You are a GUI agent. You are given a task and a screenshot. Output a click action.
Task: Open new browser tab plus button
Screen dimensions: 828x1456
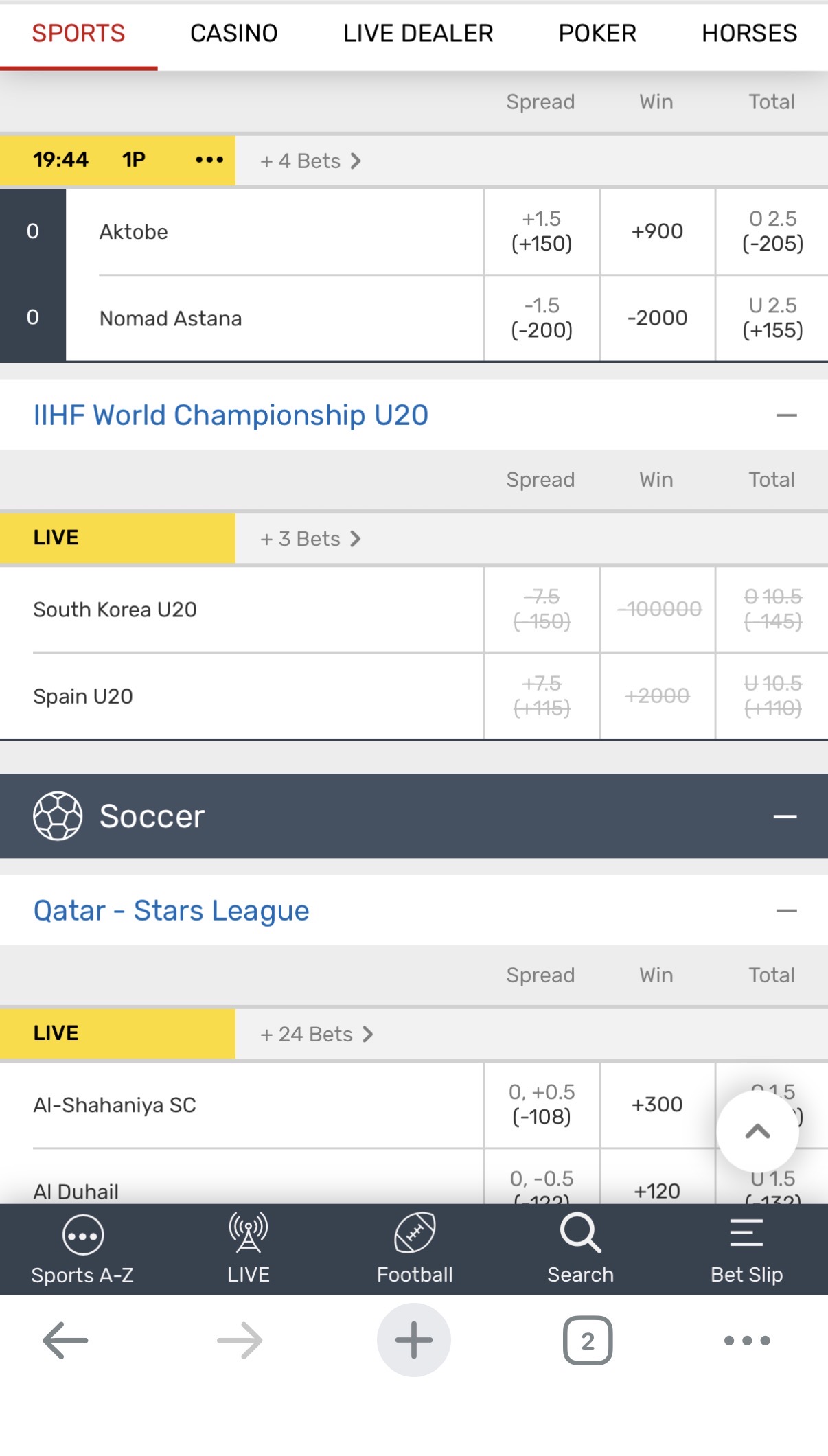(x=413, y=1340)
